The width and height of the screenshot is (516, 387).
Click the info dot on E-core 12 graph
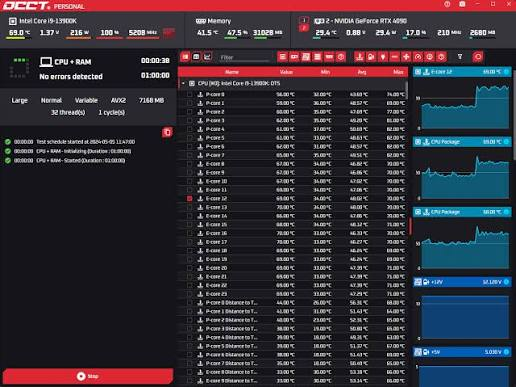click(x=506, y=72)
